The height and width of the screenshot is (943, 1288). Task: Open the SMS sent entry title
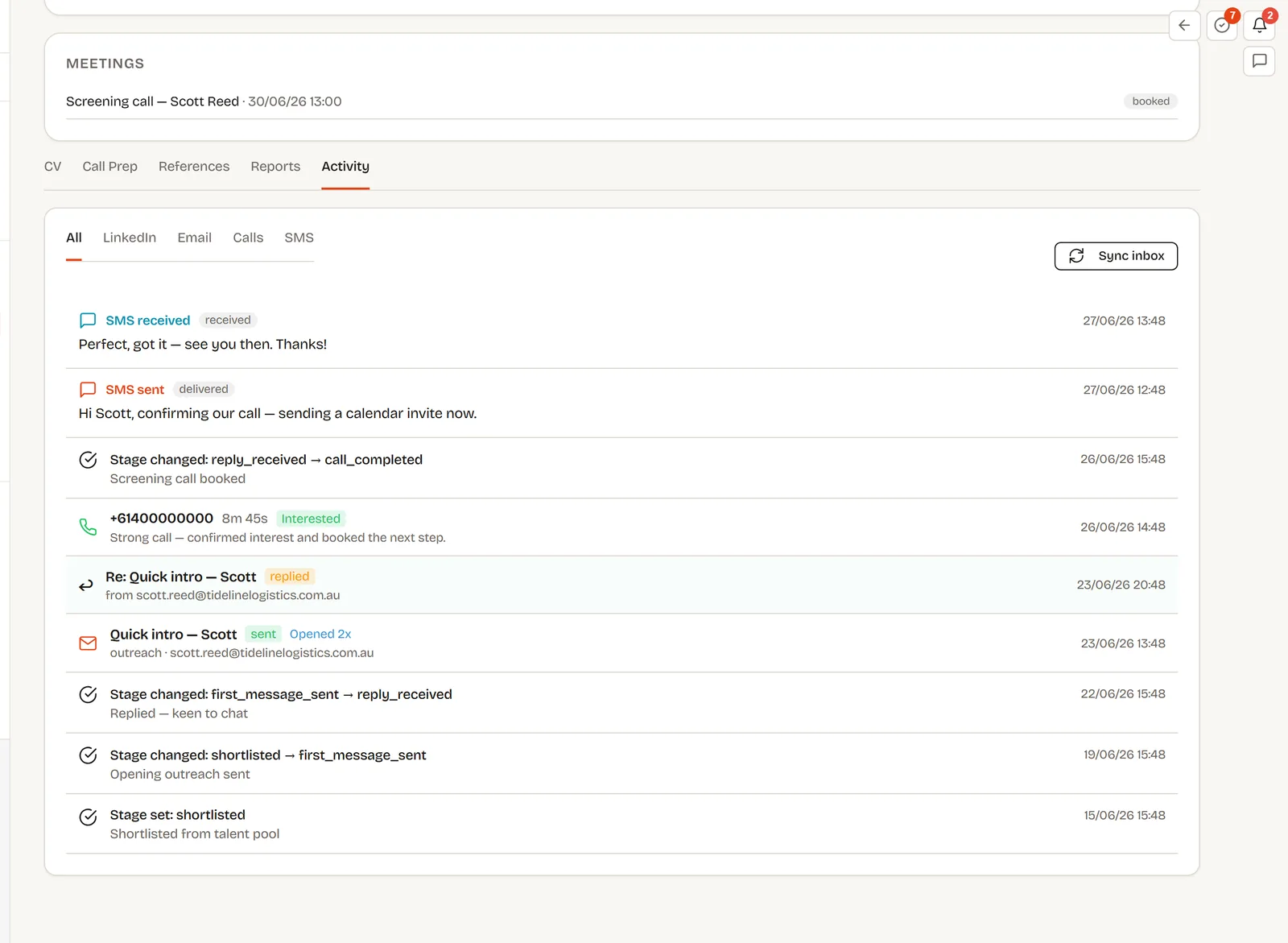[134, 390]
